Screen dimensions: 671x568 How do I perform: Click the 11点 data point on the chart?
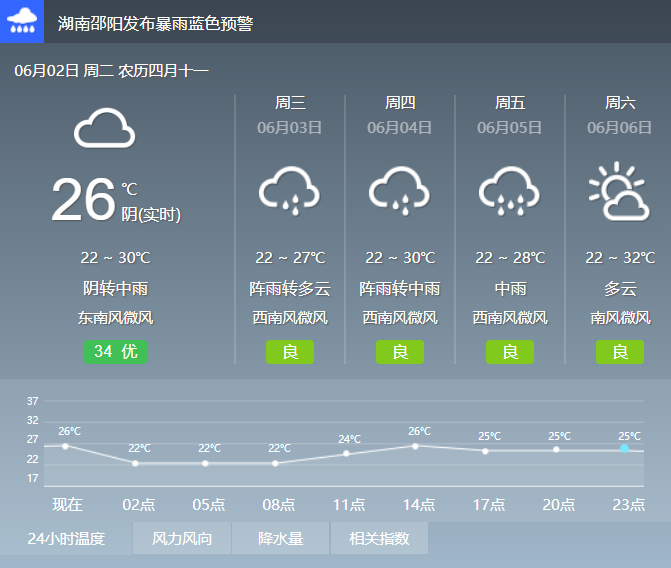tap(346, 453)
